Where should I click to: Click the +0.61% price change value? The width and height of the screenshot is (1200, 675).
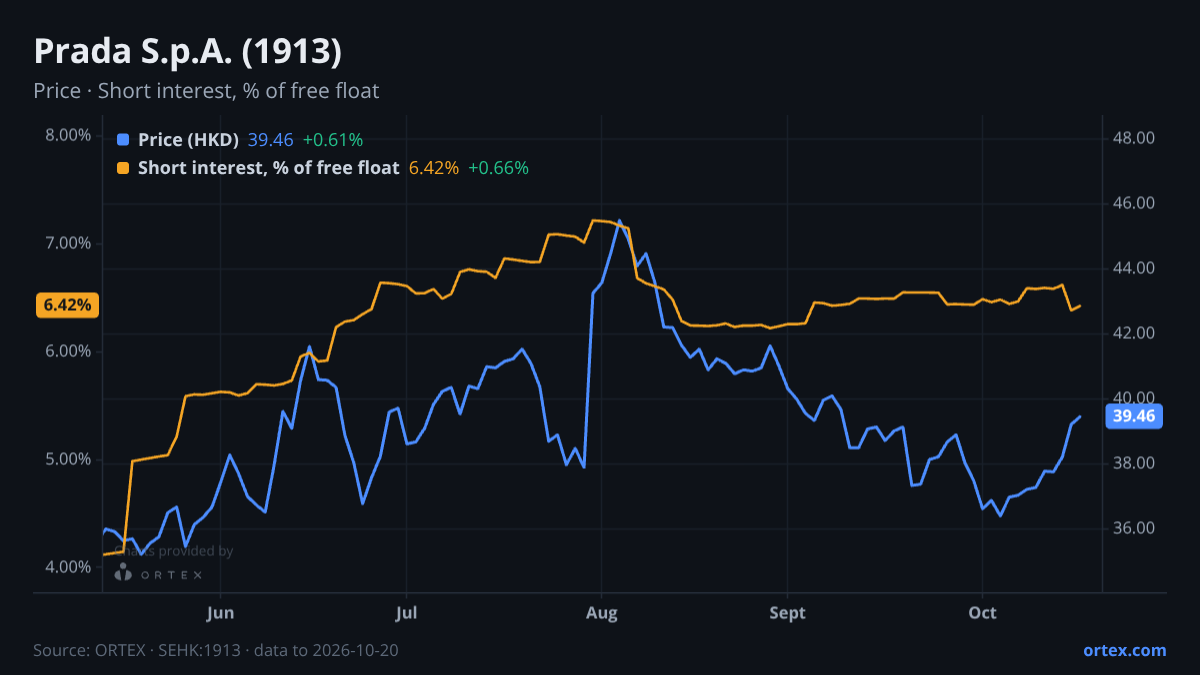click(x=332, y=140)
